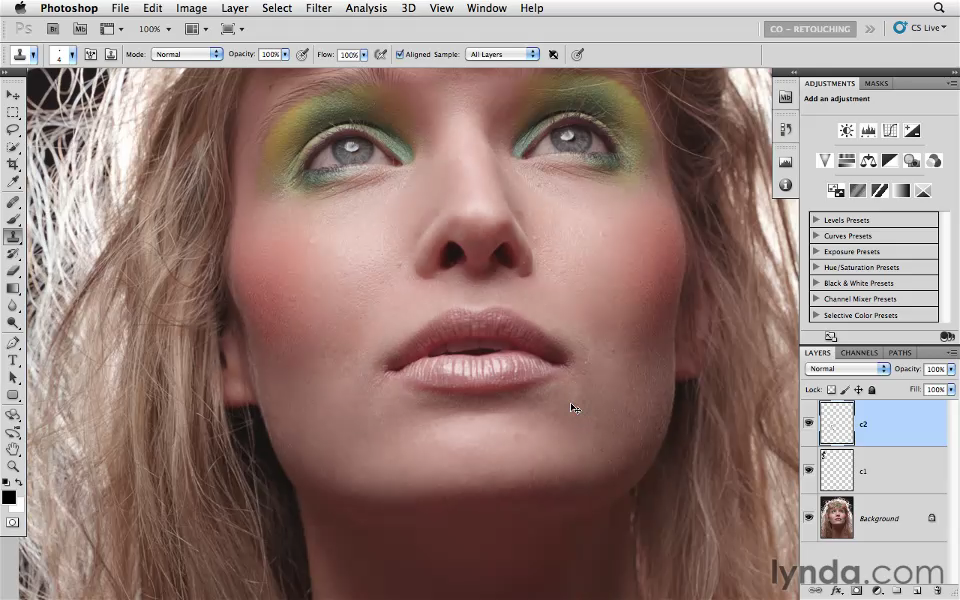Viewport: 960px width, 600px height.
Task: Toggle lock position
Action: pos(858,389)
